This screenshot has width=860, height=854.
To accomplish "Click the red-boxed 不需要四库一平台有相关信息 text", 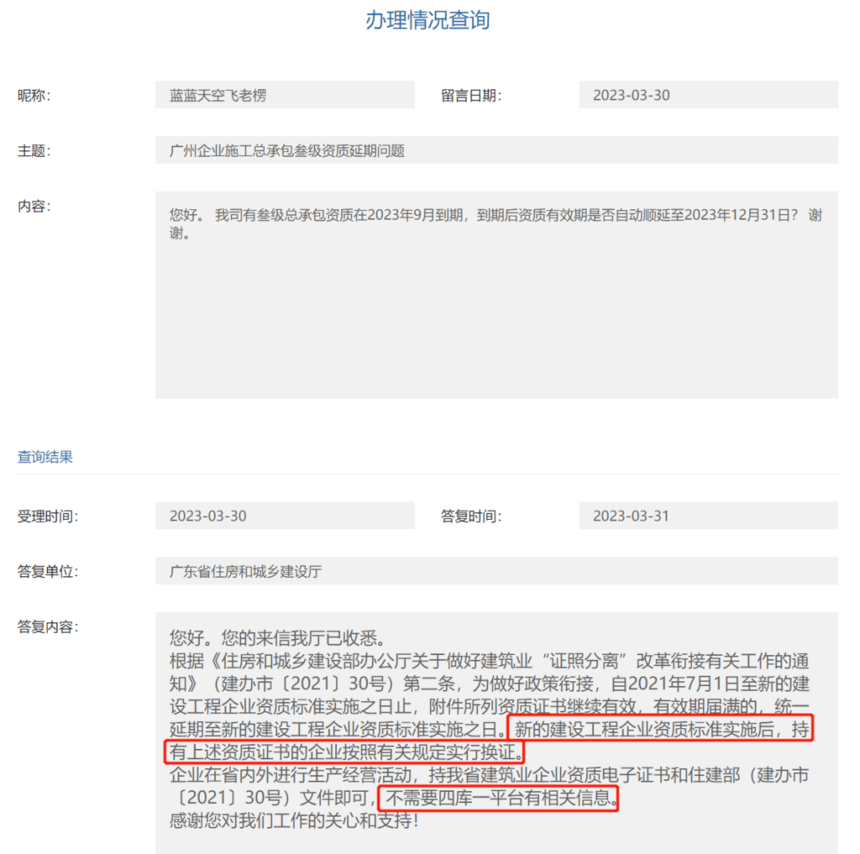I will (x=498, y=798).
